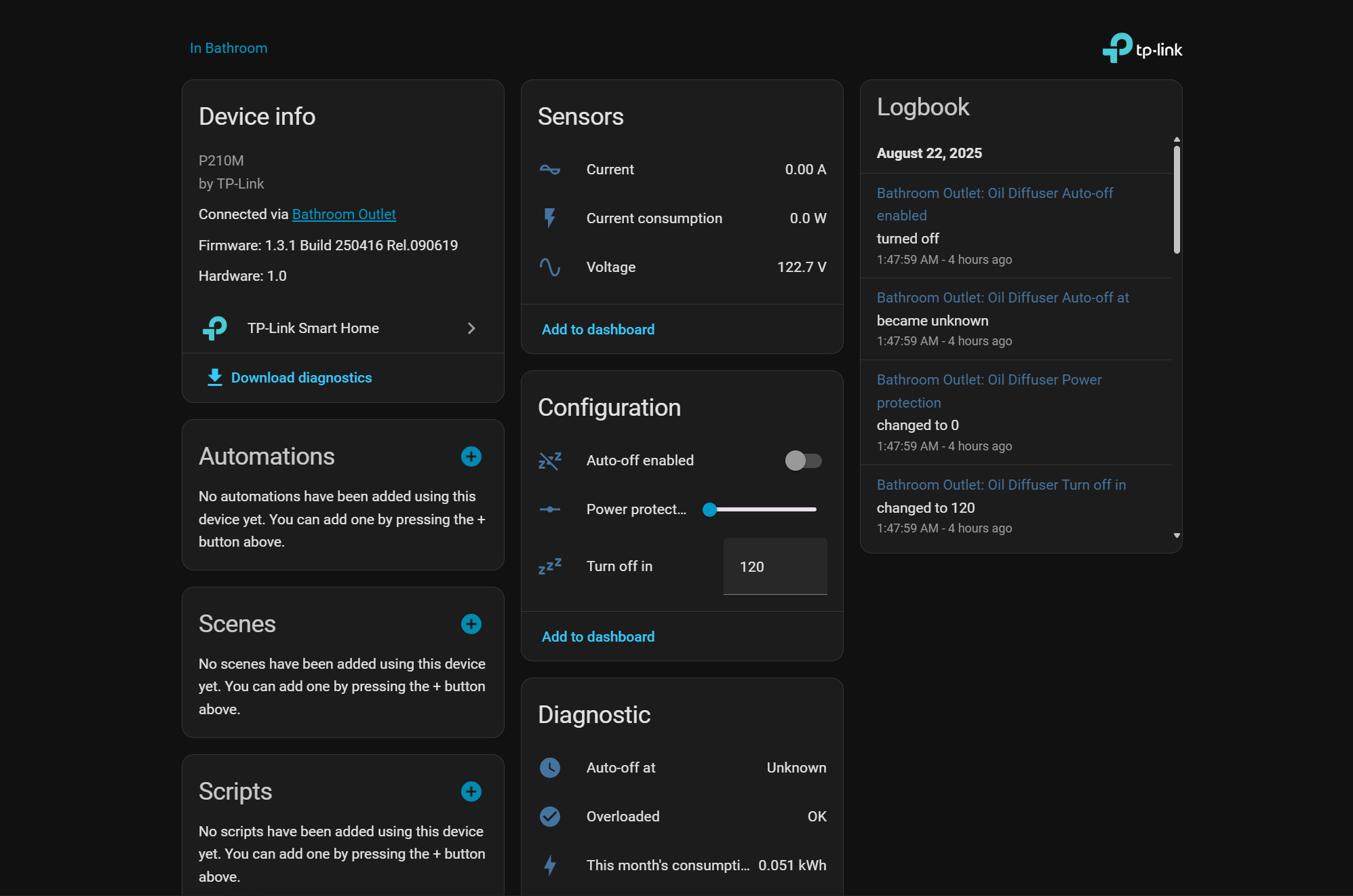Expand the TP-Link Smart Home row

point(471,328)
